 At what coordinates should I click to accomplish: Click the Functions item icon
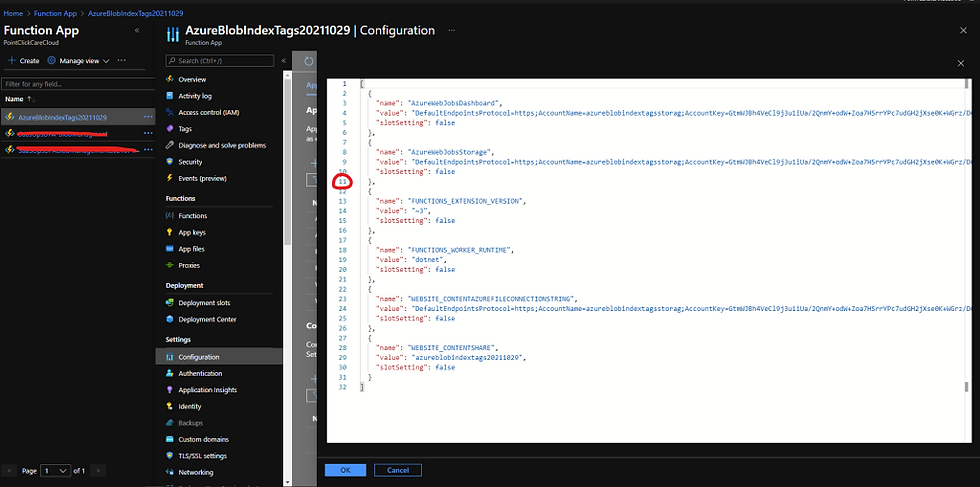169,216
